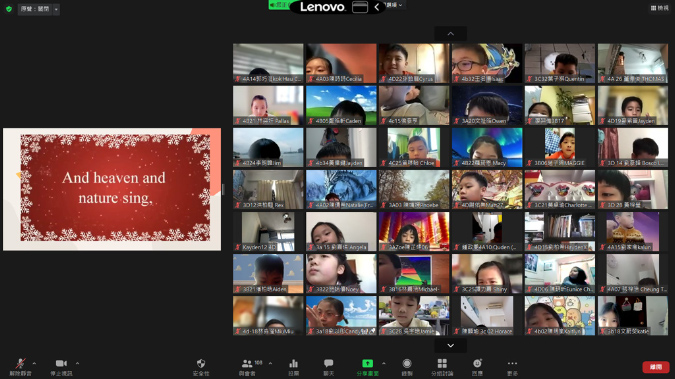Viewport: 675px width, 379px height.
Task: Expand audio options arrow beside microphone
Action: [34, 363]
